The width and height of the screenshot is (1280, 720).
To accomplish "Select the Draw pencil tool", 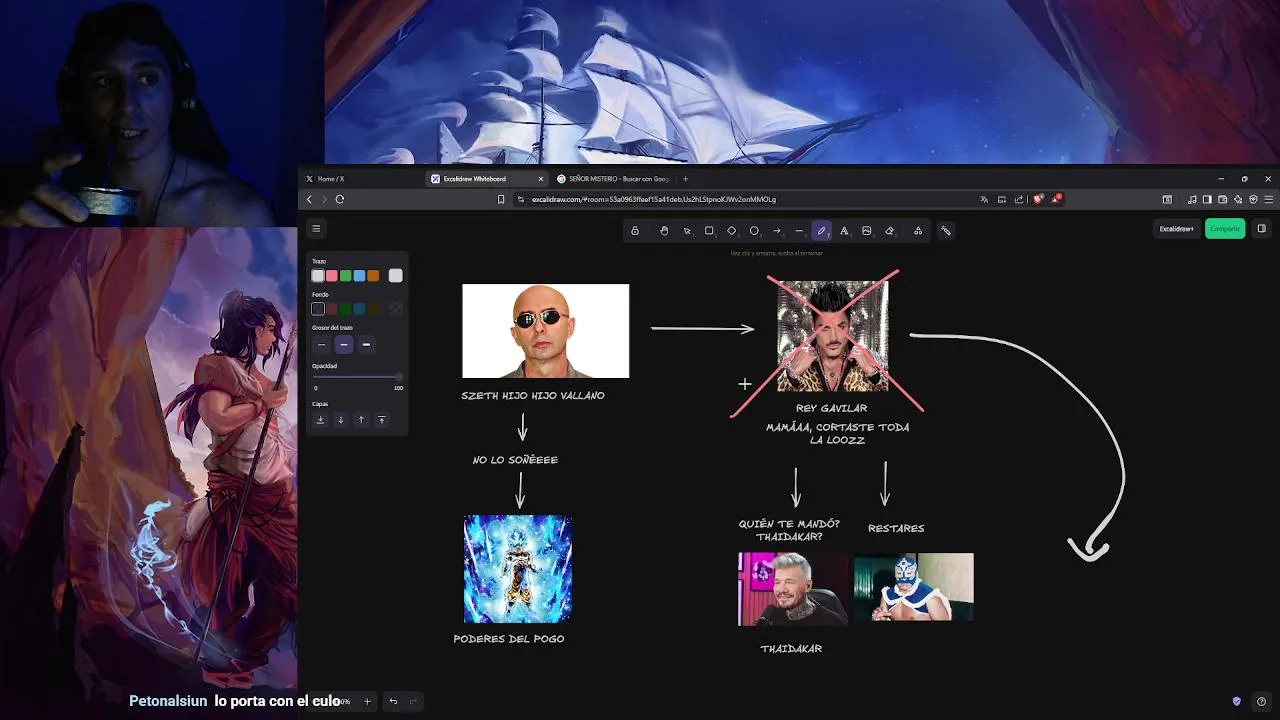I will [x=822, y=231].
